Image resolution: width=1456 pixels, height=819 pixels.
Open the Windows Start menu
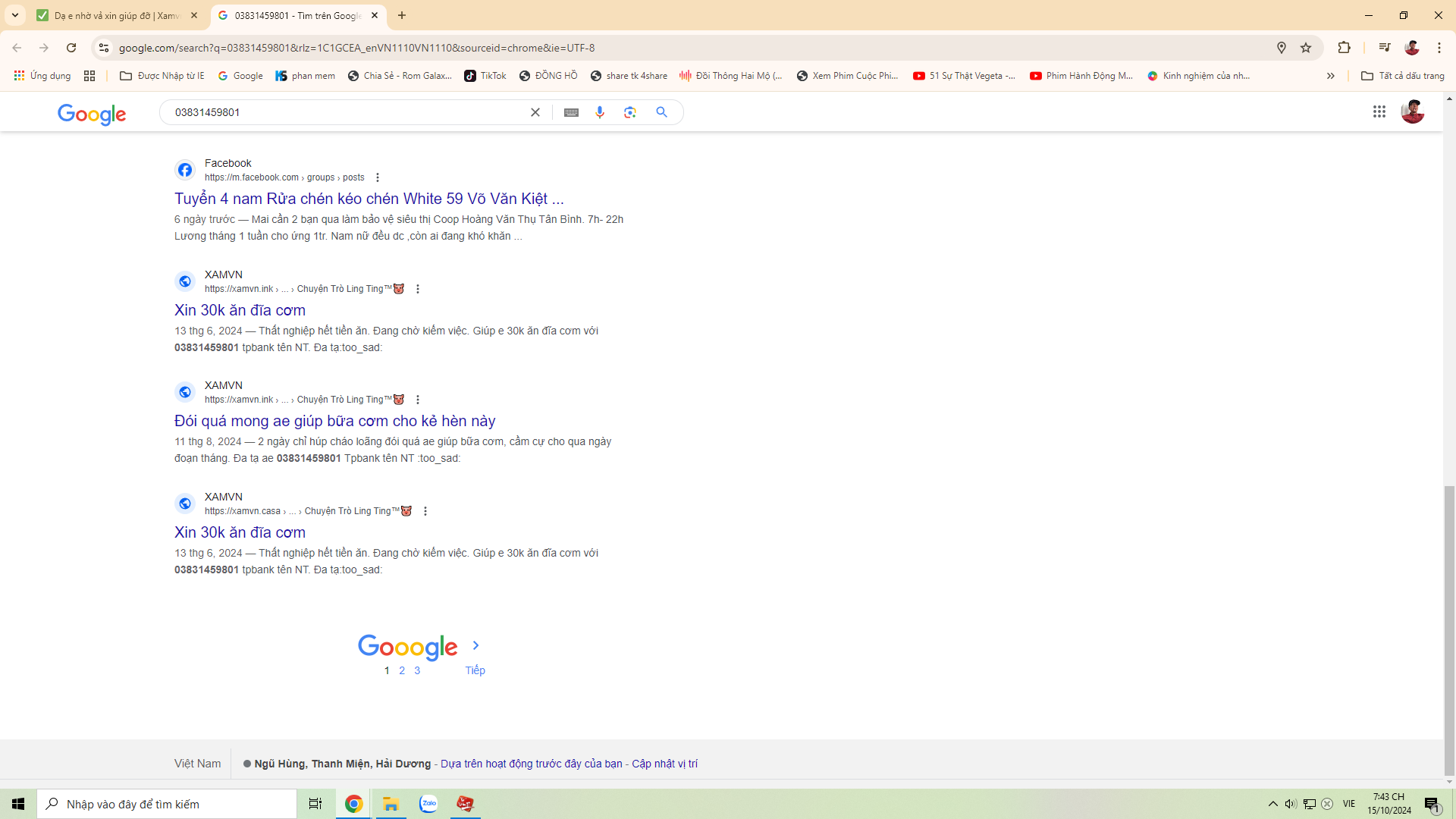point(18,804)
